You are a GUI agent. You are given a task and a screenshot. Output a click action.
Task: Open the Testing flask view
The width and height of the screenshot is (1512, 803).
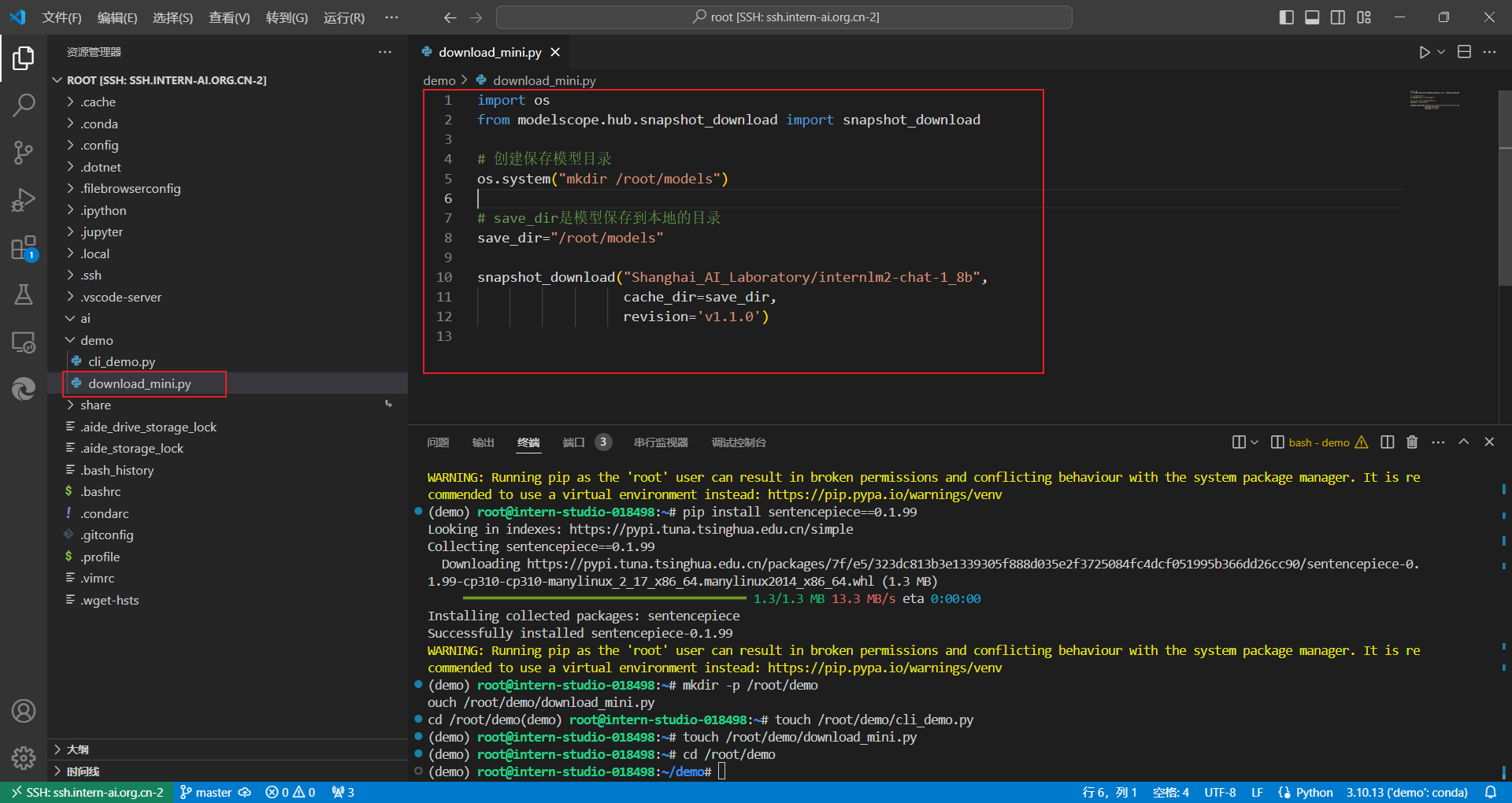(x=24, y=294)
